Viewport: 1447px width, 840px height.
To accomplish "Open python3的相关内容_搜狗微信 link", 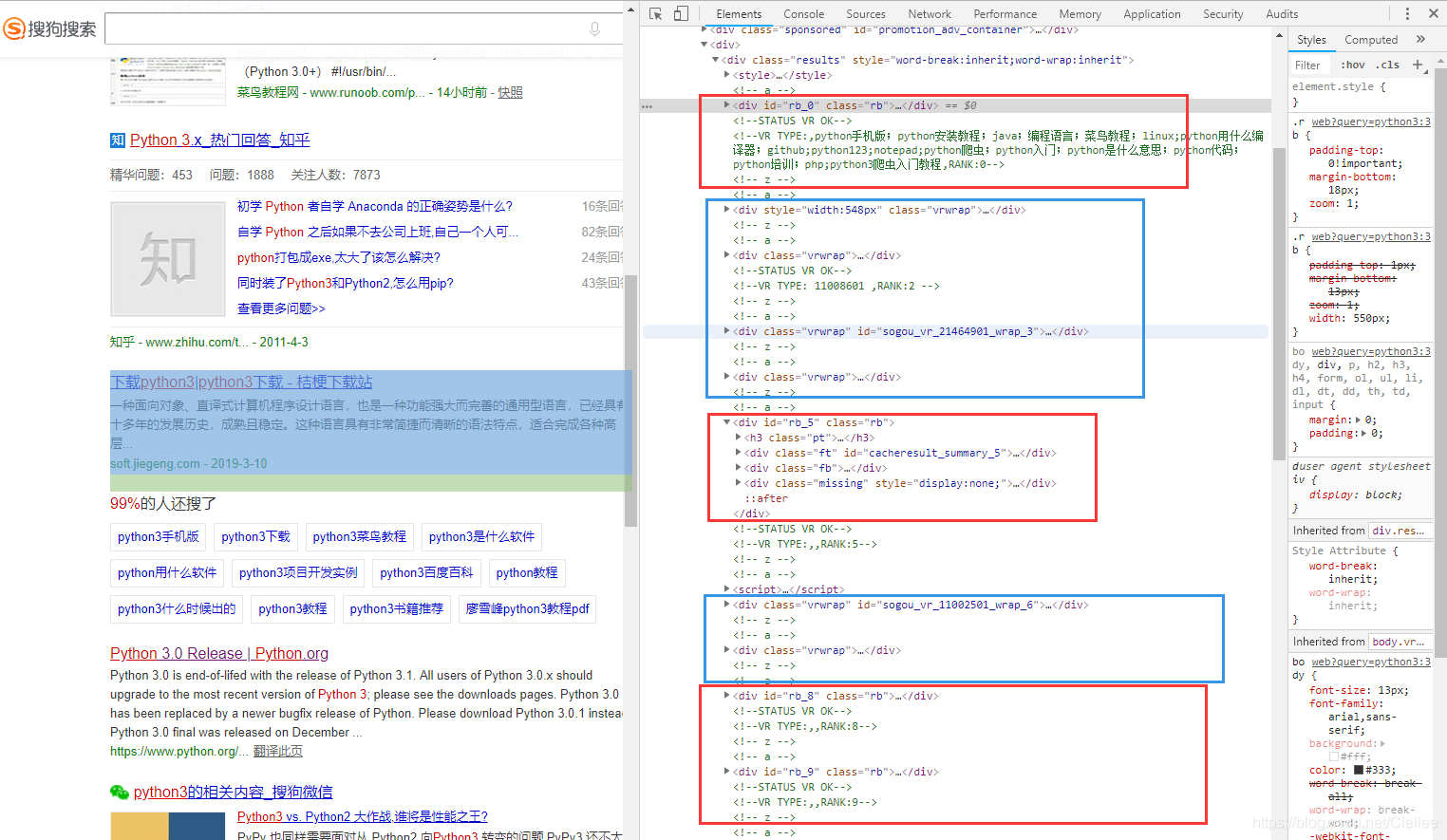I will [x=233, y=792].
